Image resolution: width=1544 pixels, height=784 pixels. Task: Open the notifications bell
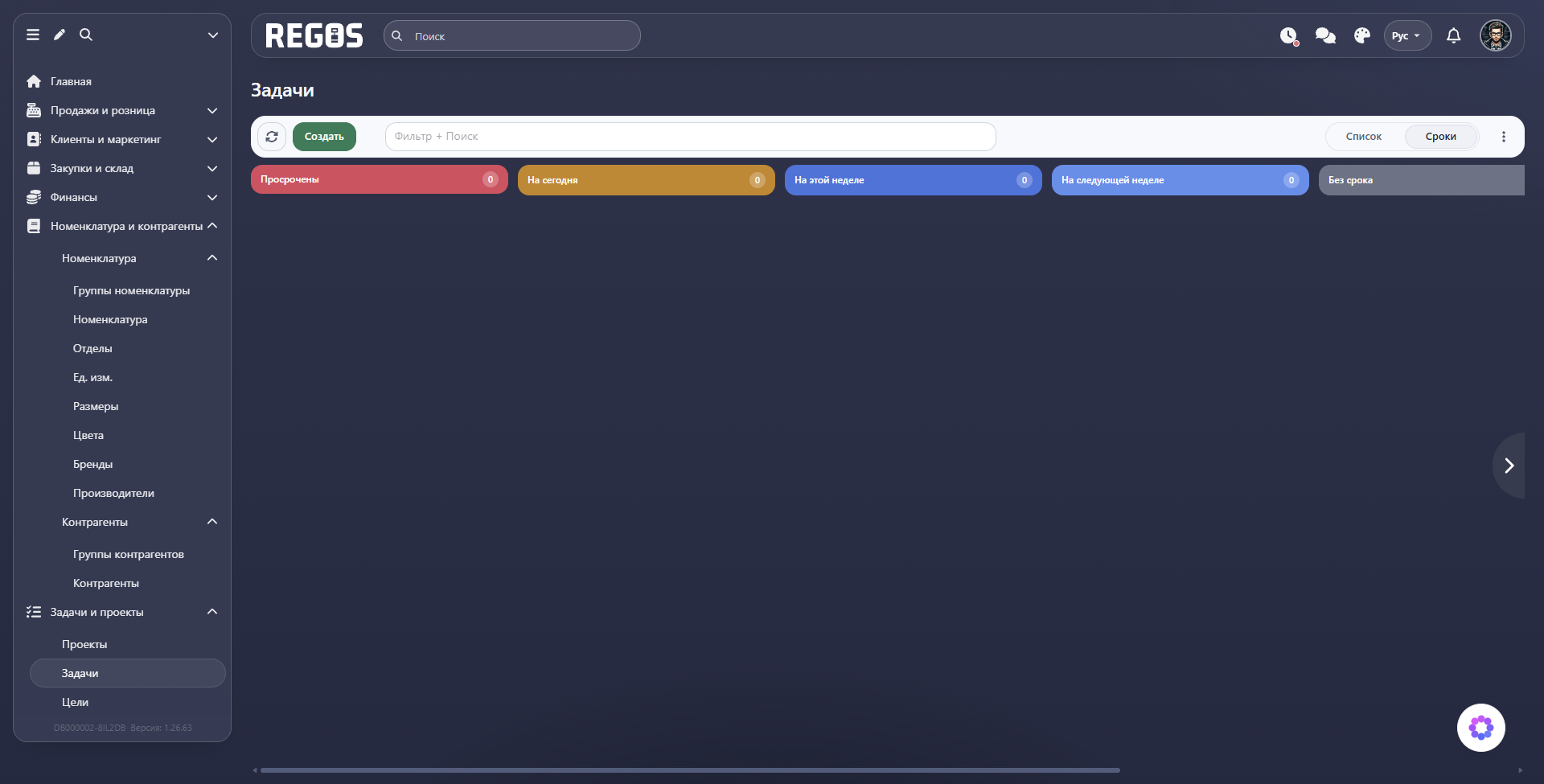(x=1454, y=35)
